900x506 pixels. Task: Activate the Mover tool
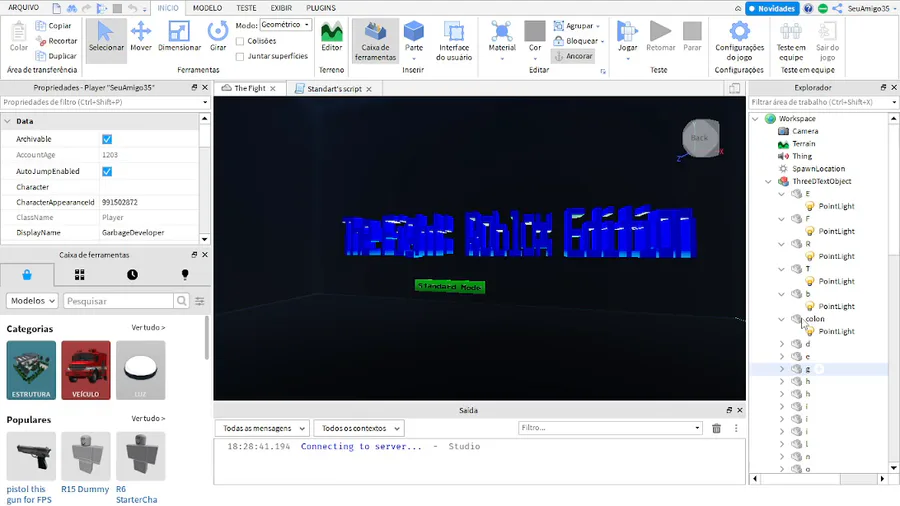coord(141,37)
